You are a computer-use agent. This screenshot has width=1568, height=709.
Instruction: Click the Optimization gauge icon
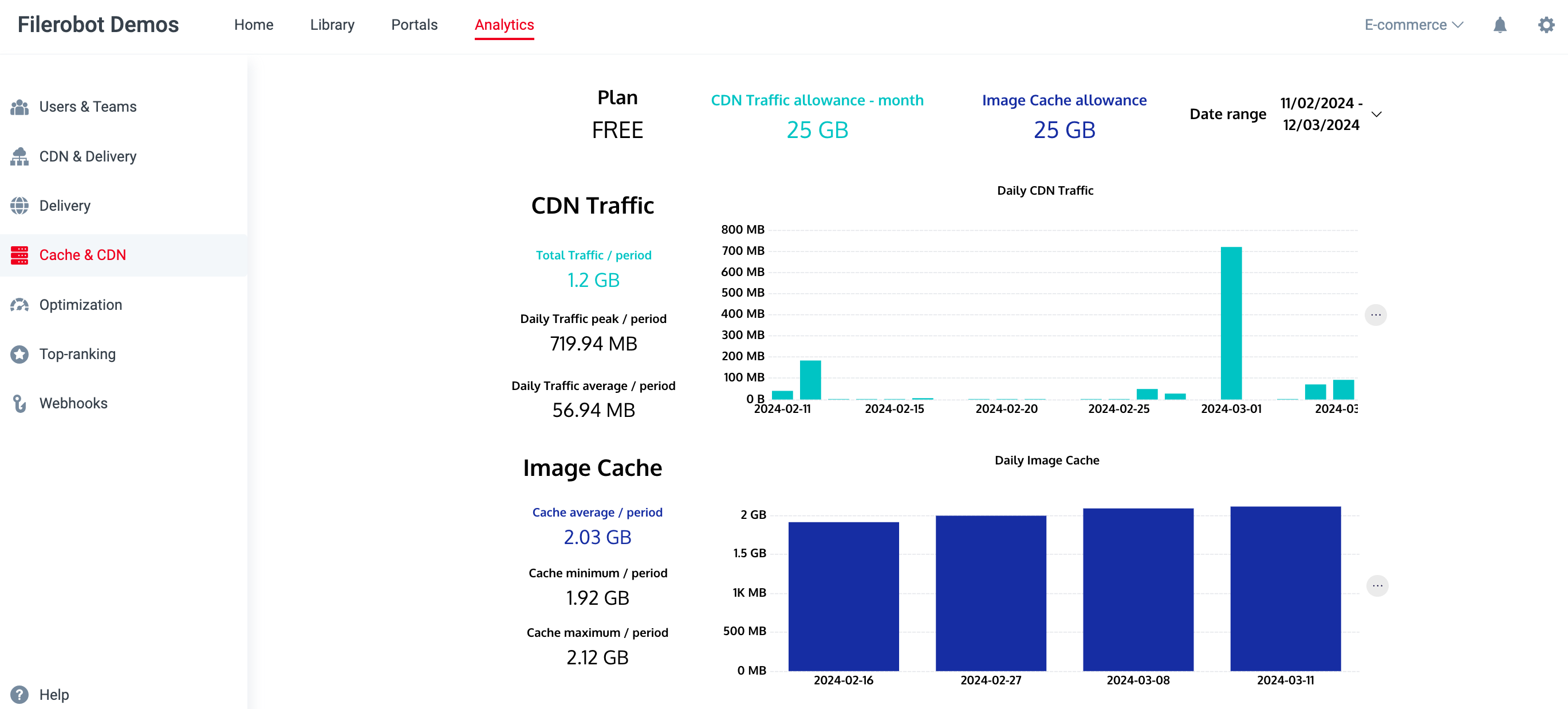click(19, 305)
